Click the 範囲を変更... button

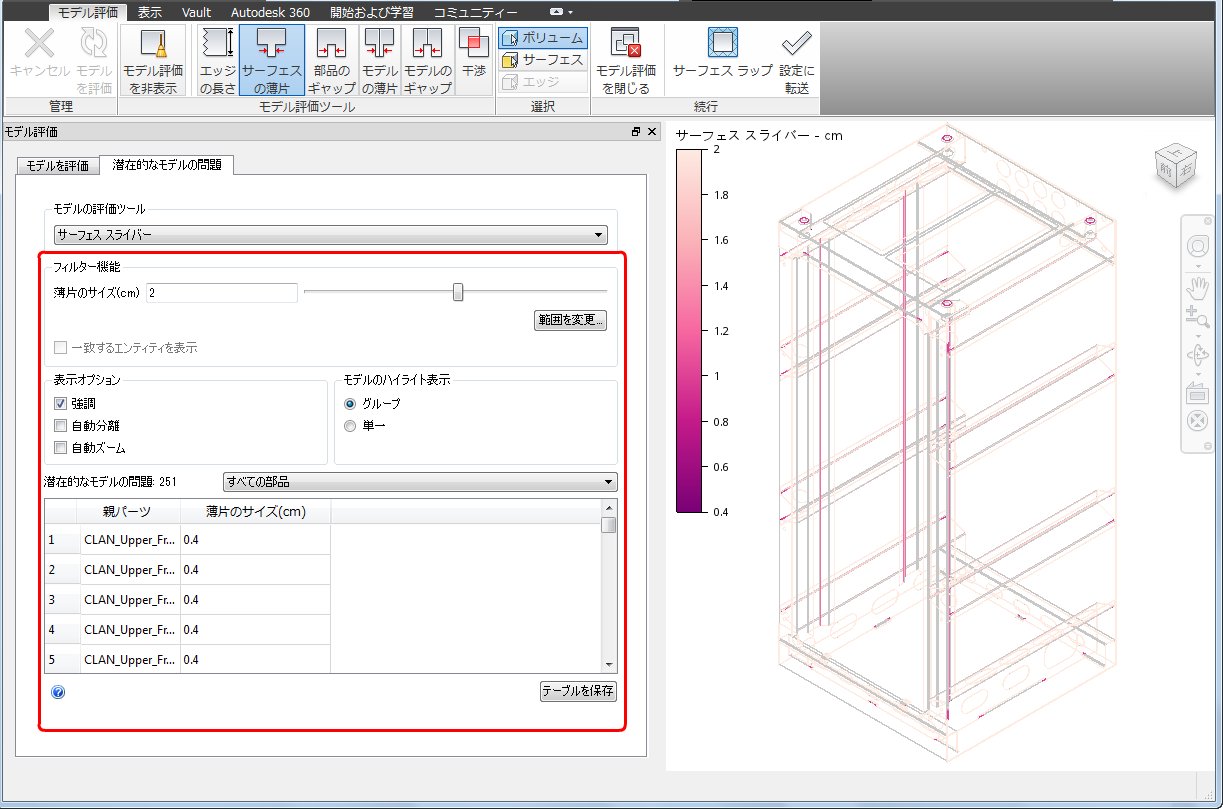(571, 321)
